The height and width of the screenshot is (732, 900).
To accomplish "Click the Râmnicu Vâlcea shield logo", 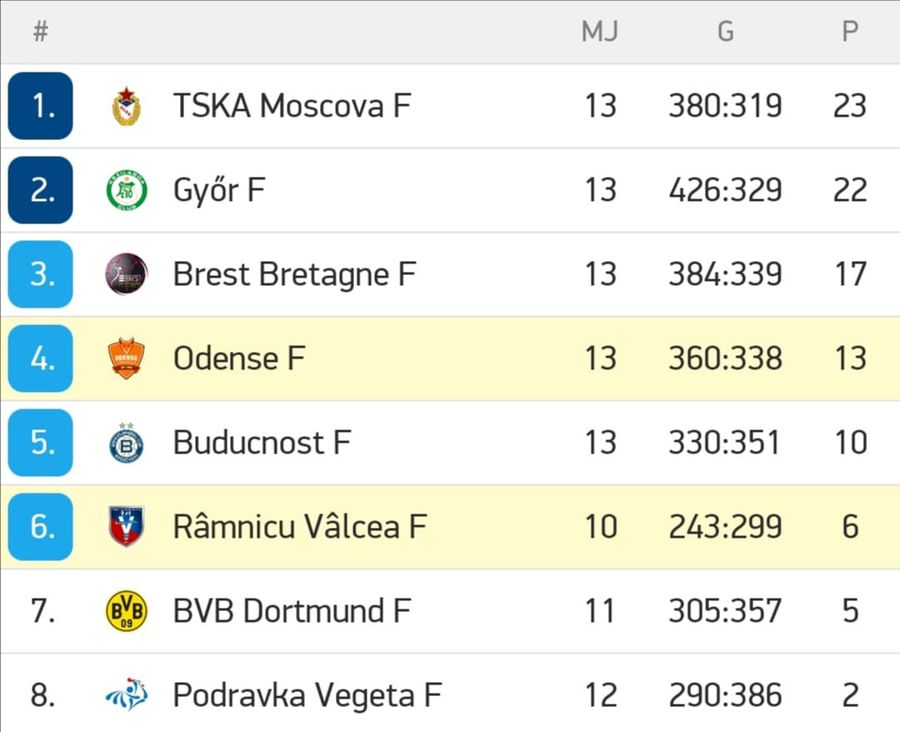I will (x=126, y=526).
